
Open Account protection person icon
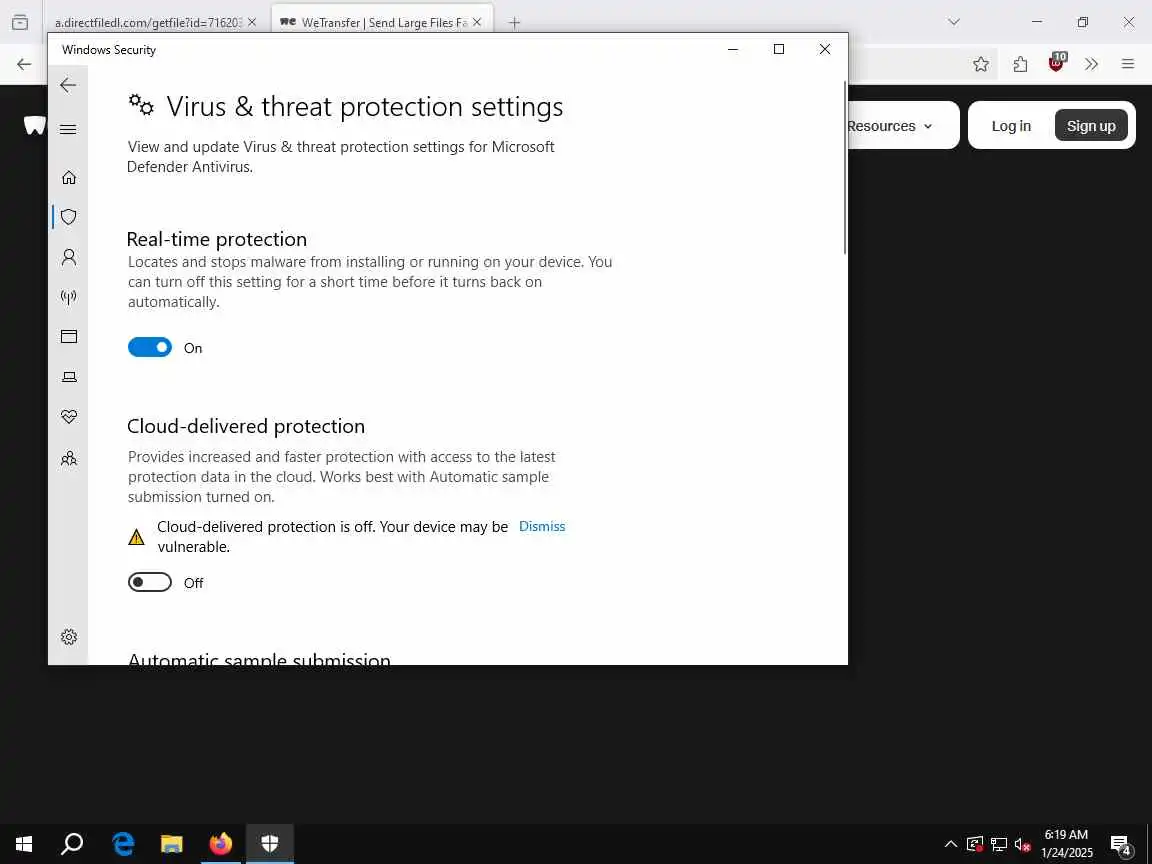pyautogui.click(x=68, y=257)
